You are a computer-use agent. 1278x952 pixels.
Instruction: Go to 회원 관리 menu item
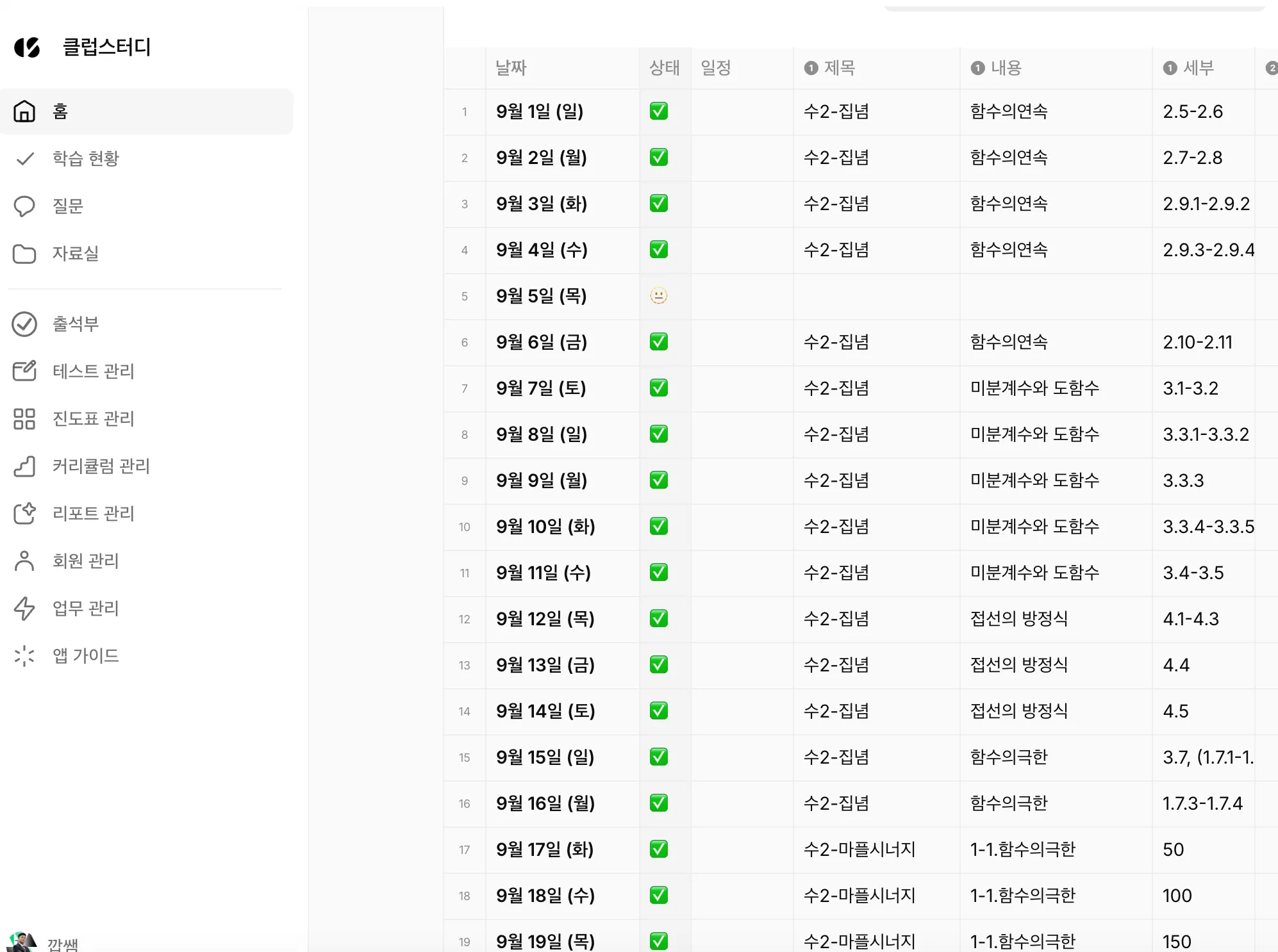(85, 561)
